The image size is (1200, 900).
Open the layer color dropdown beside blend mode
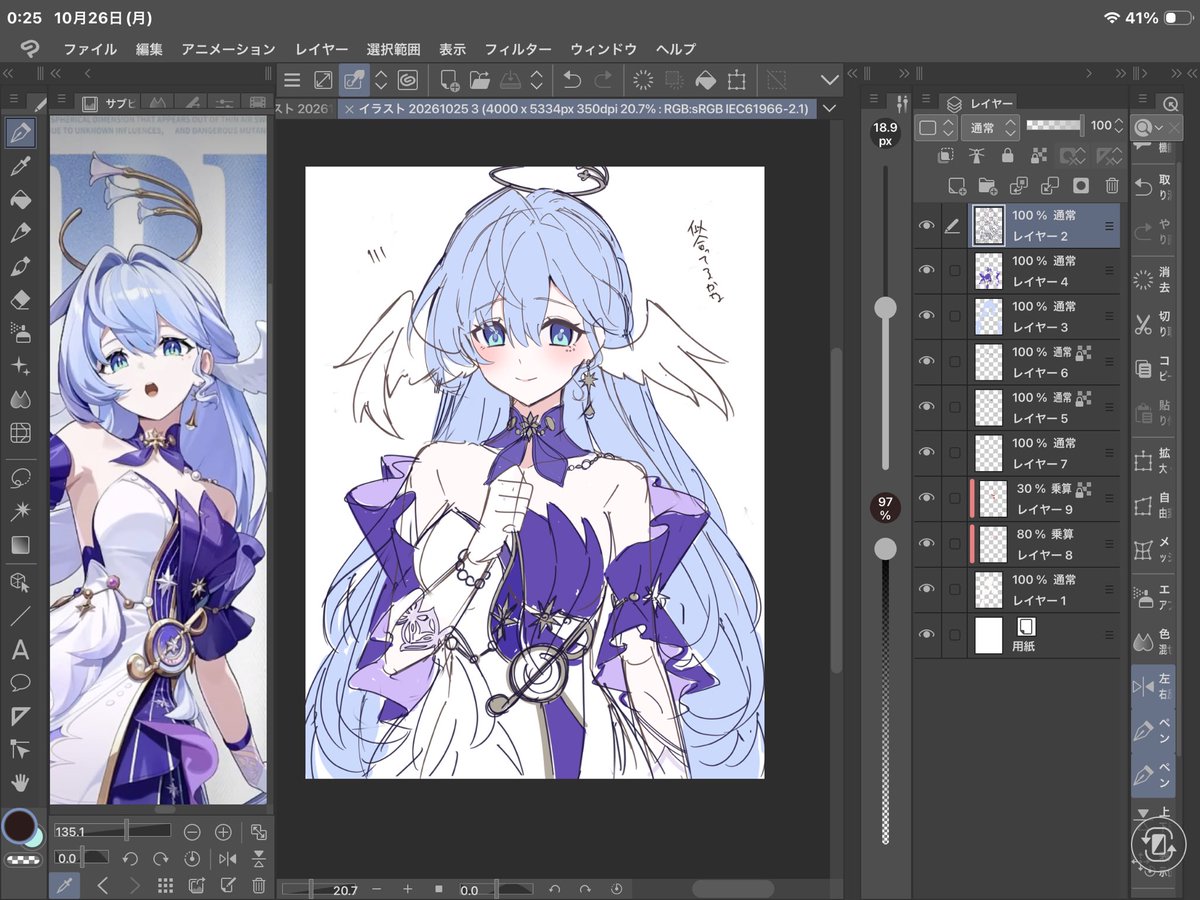click(937, 128)
